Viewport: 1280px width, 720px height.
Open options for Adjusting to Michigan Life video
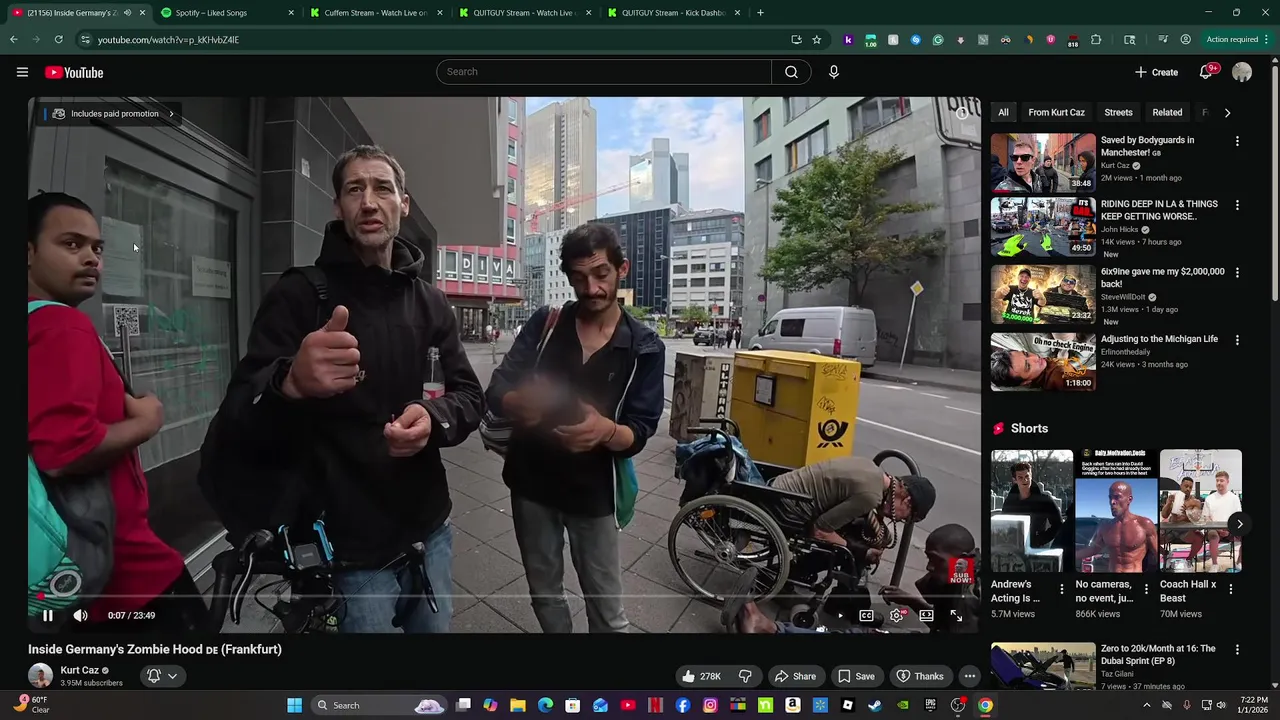tap(1237, 340)
